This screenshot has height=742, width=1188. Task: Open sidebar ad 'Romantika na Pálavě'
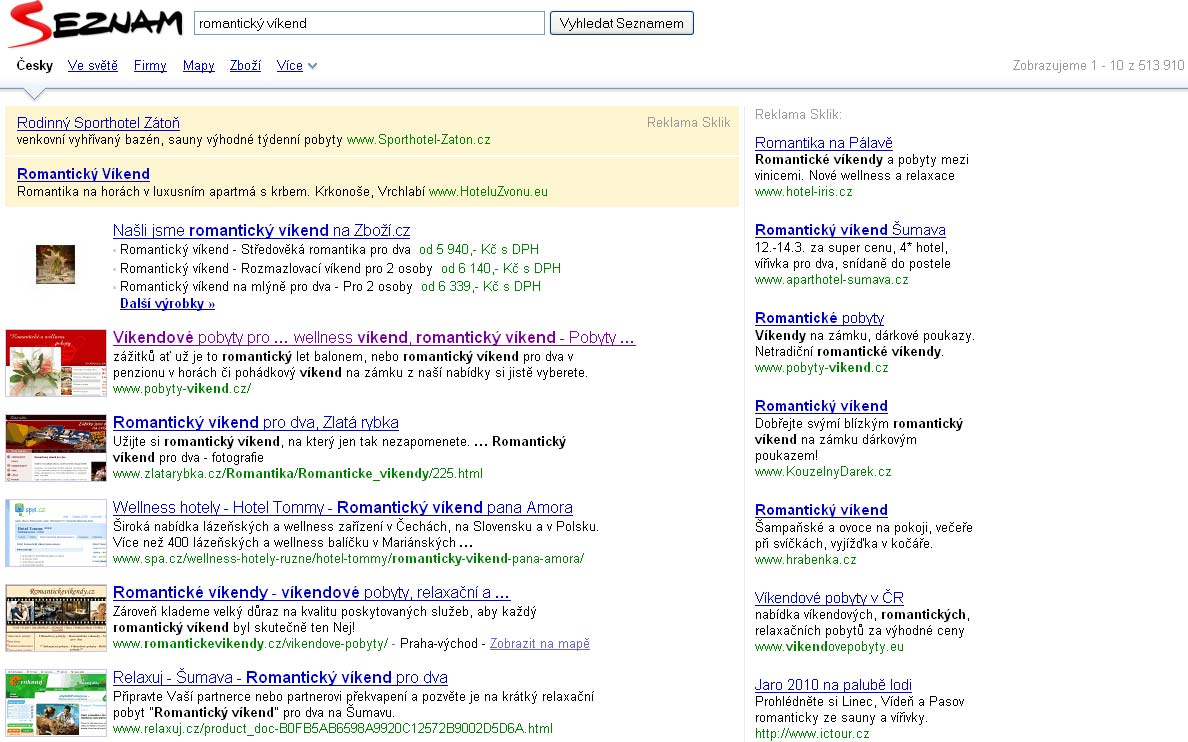tap(824, 142)
